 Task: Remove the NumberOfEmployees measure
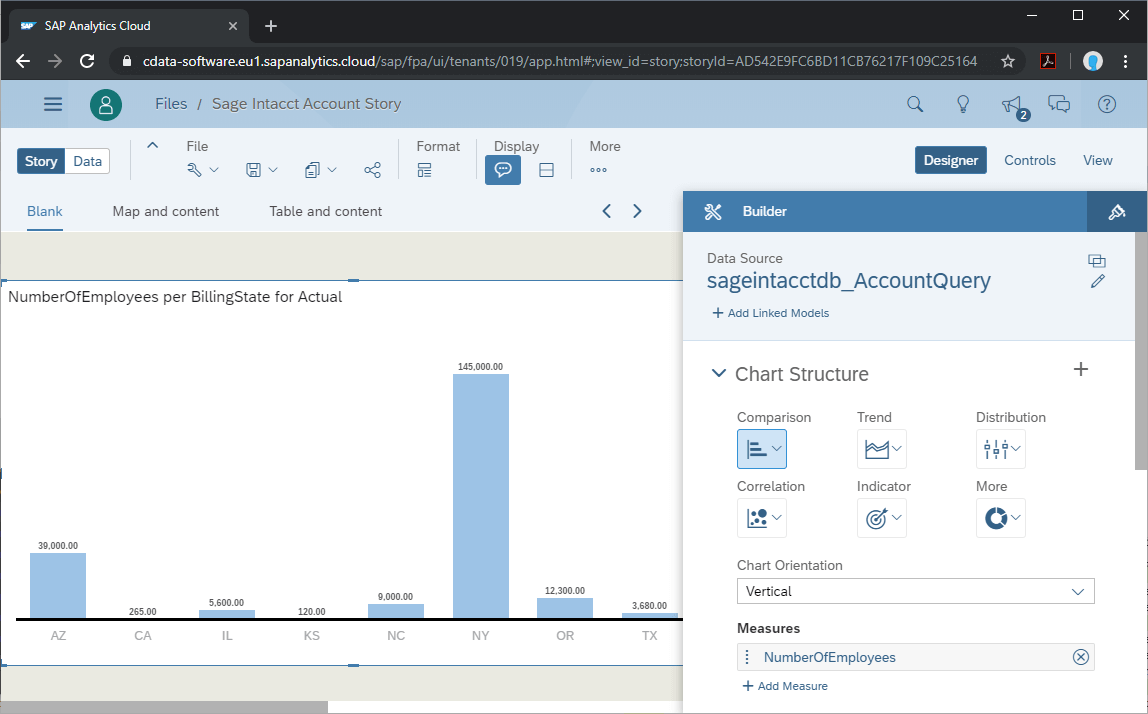pyautogui.click(x=1080, y=657)
